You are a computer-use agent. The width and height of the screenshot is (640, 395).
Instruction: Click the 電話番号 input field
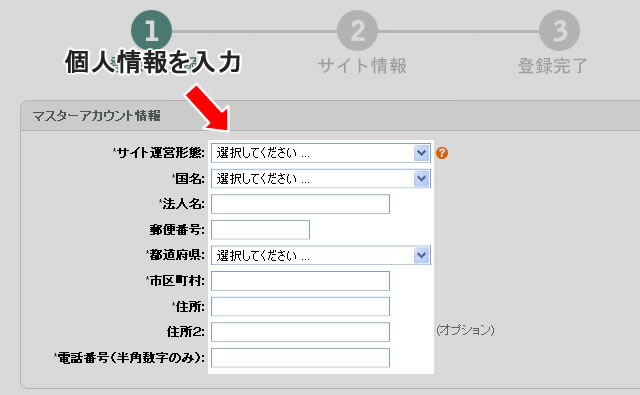pos(300,358)
